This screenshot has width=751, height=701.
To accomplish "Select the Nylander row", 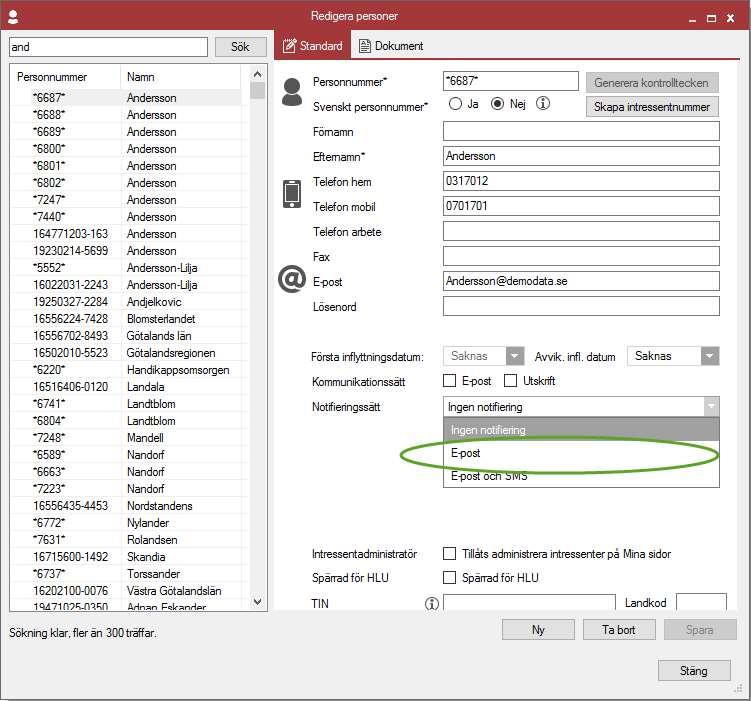I will coord(126,523).
